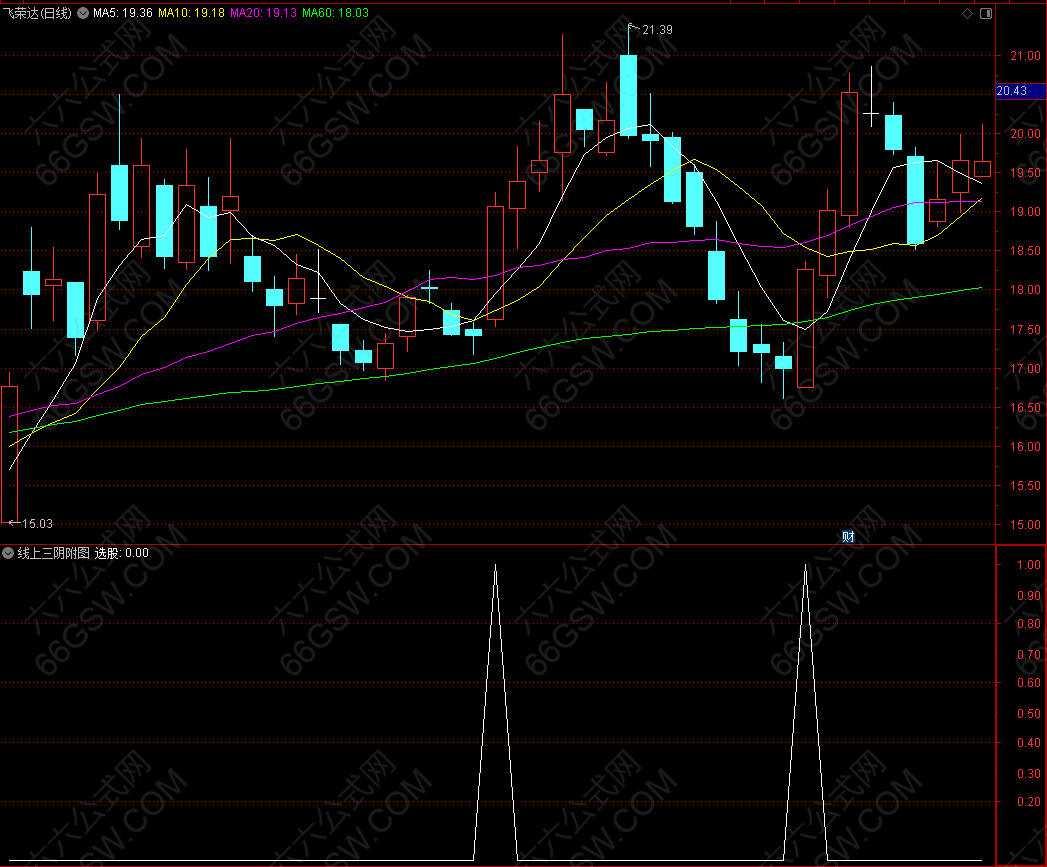Click the diamond icon at chart top-right
The height and width of the screenshot is (867, 1047).
click(x=967, y=14)
